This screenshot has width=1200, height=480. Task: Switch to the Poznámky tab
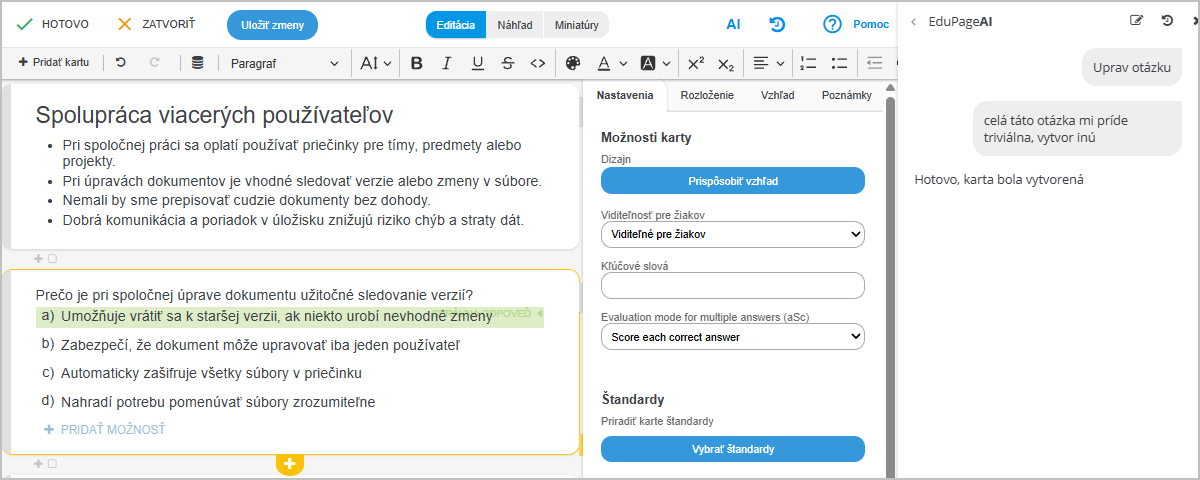[x=846, y=95]
